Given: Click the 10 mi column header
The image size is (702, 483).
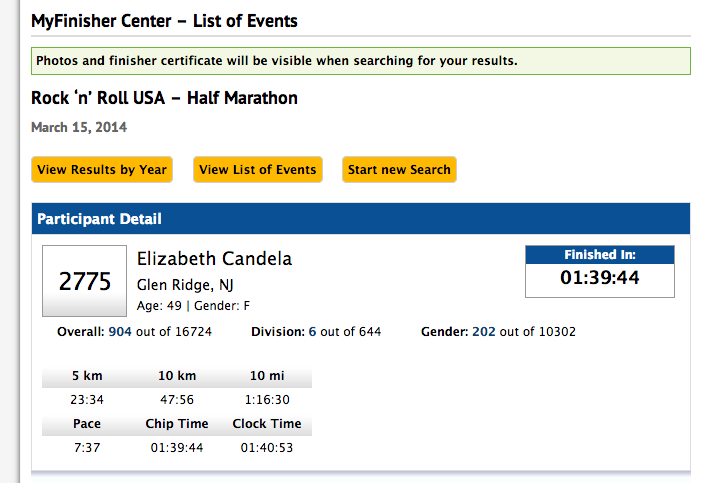Looking at the screenshot, I should pyautogui.click(x=267, y=376).
